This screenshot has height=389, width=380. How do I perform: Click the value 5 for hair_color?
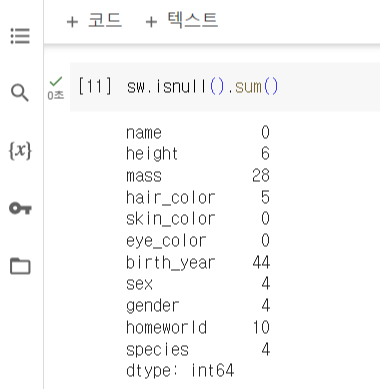click(x=265, y=197)
